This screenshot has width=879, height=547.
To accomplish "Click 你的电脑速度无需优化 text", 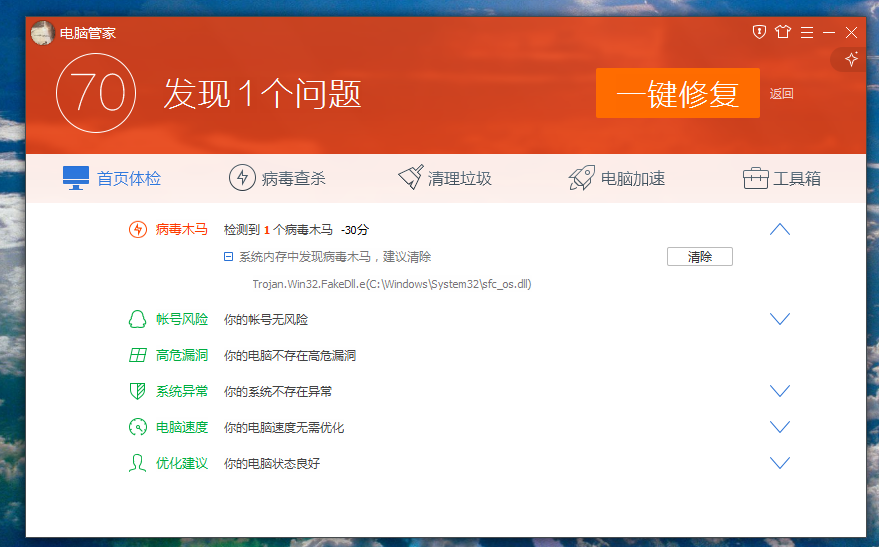I will tap(284, 428).
